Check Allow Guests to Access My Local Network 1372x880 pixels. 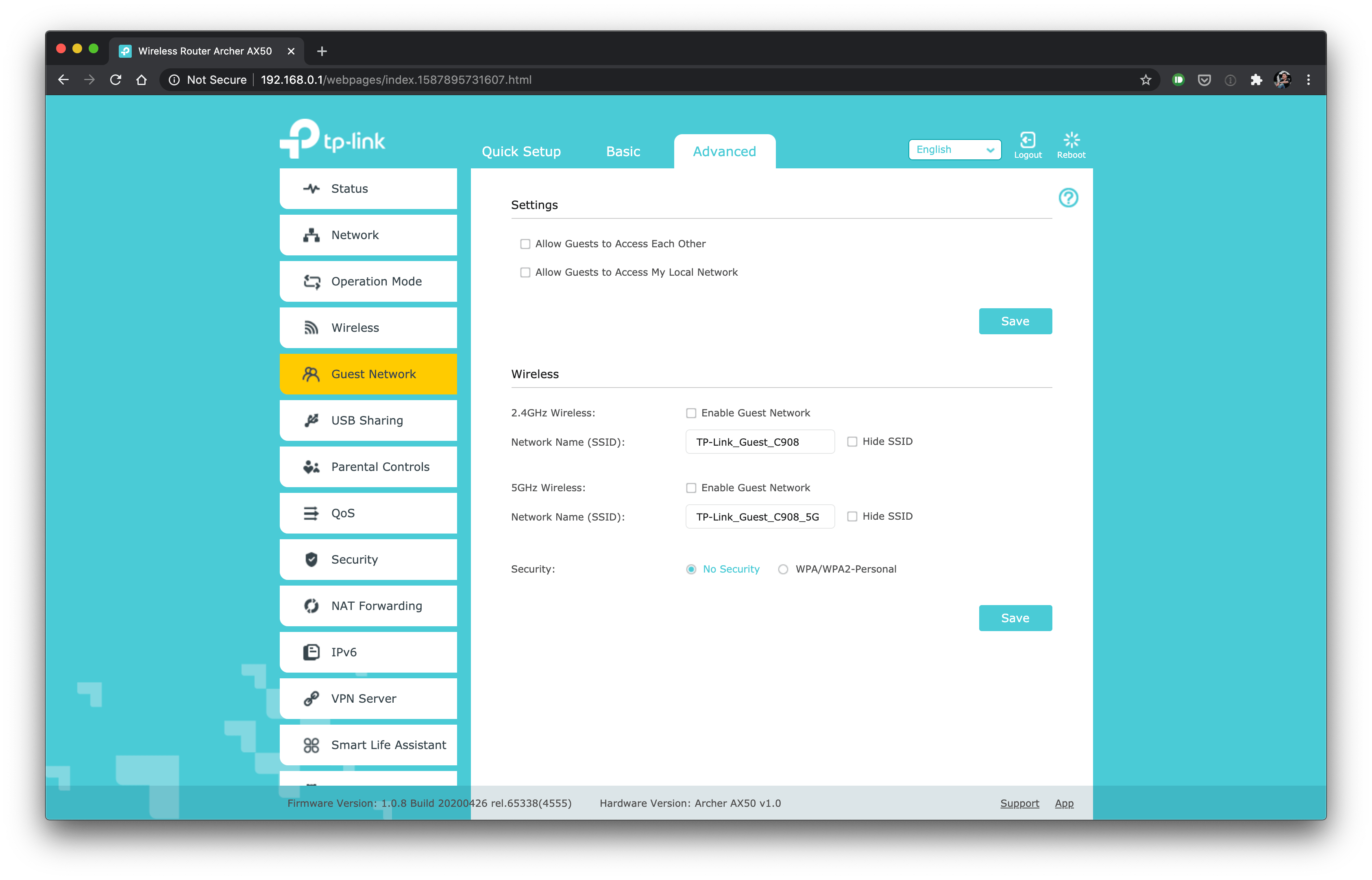pos(525,272)
